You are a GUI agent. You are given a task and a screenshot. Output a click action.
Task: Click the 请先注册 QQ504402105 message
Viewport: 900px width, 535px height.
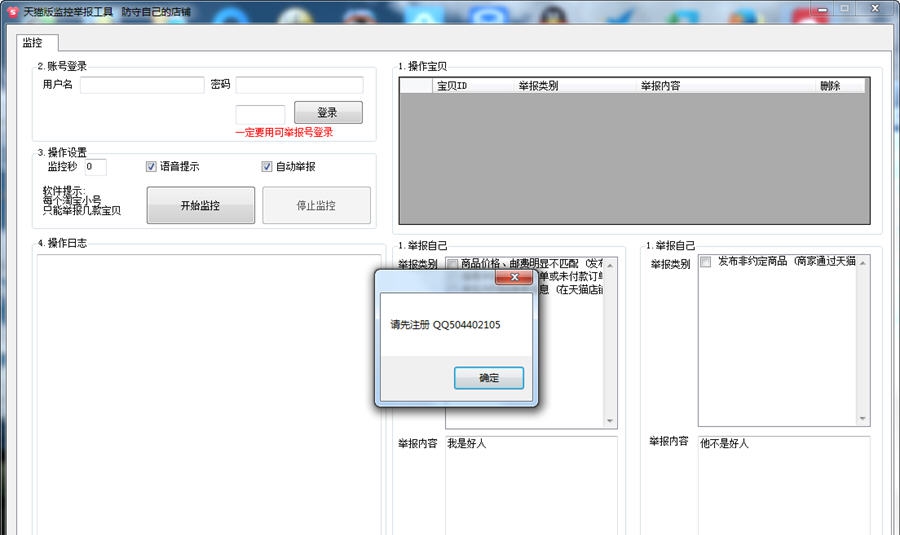click(x=445, y=324)
